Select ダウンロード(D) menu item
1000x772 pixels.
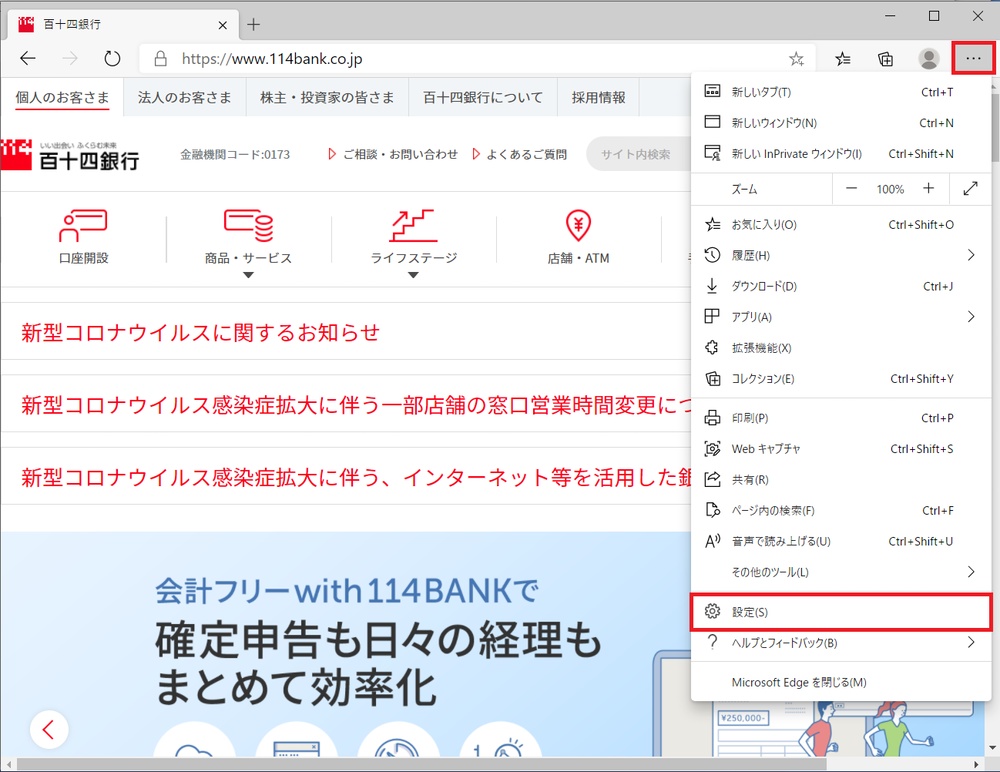pyautogui.click(x=841, y=286)
